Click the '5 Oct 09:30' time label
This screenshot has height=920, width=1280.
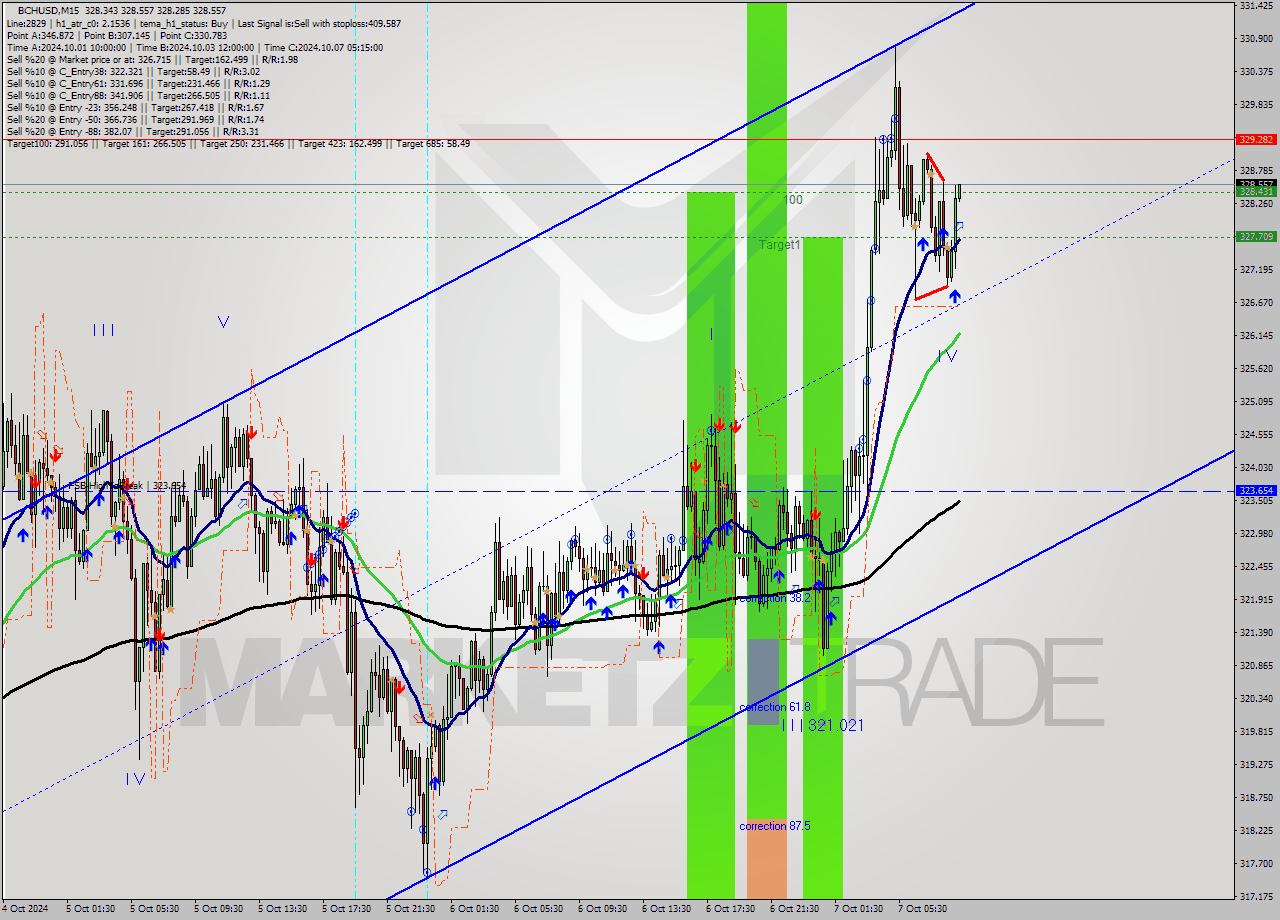(x=218, y=909)
